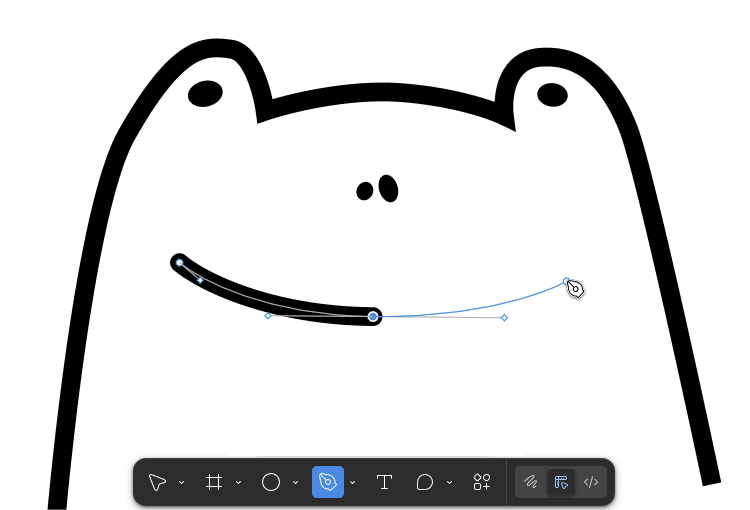Expand the Frame tool options chevron

click(238, 483)
